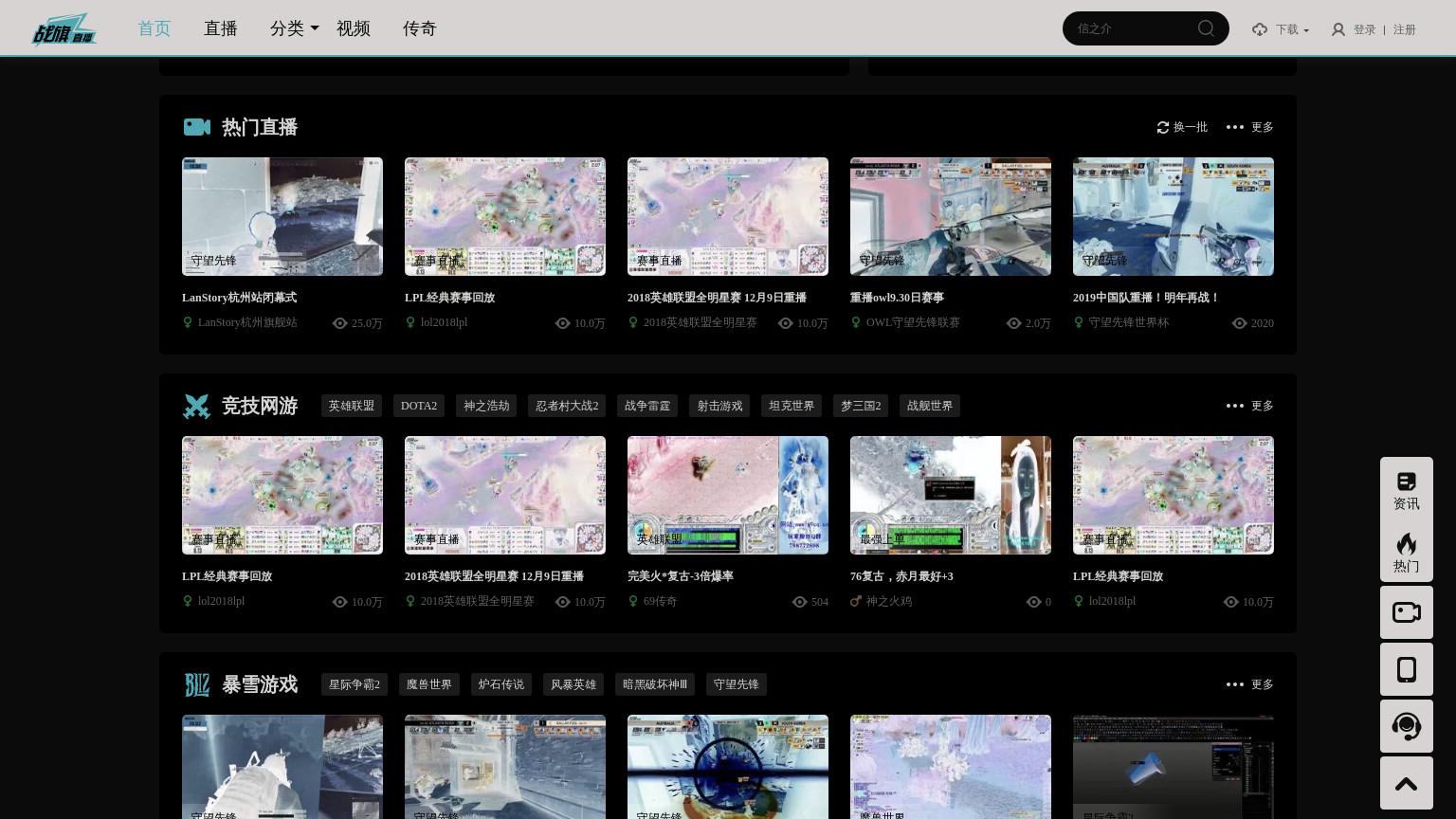Select the 射击游戏 category tag

pyautogui.click(x=719, y=406)
